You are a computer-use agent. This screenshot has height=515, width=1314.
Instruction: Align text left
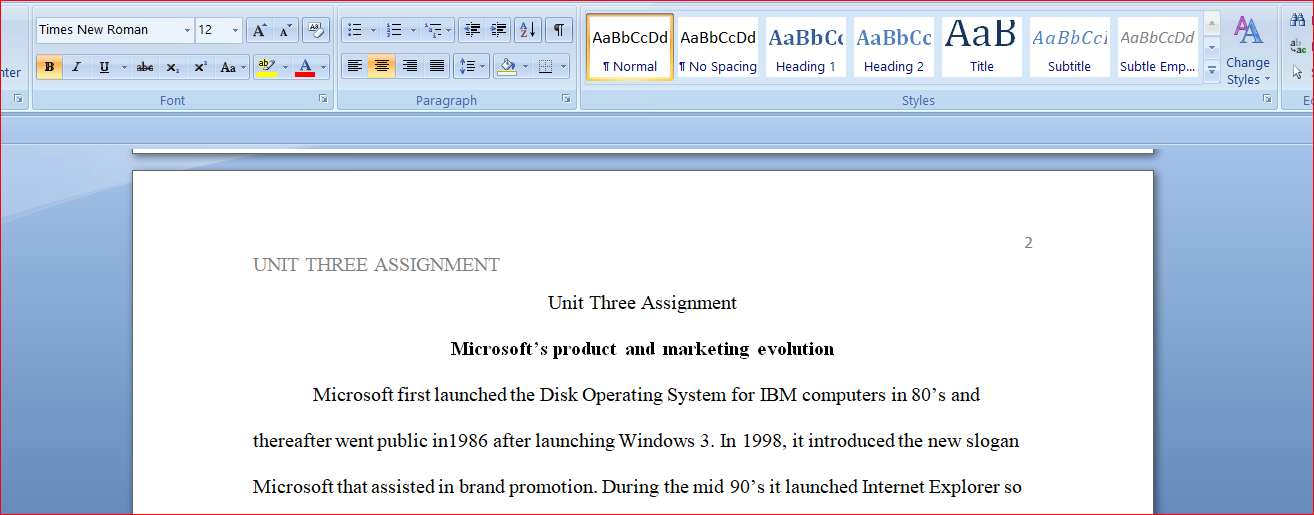pos(354,67)
